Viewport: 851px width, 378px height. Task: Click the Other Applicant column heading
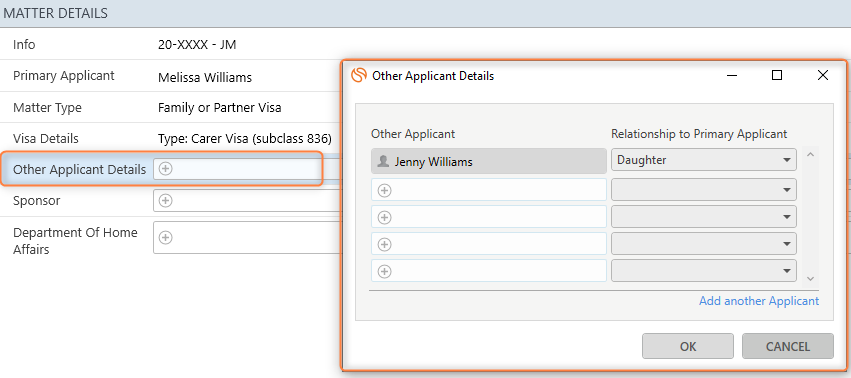click(x=413, y=134)
